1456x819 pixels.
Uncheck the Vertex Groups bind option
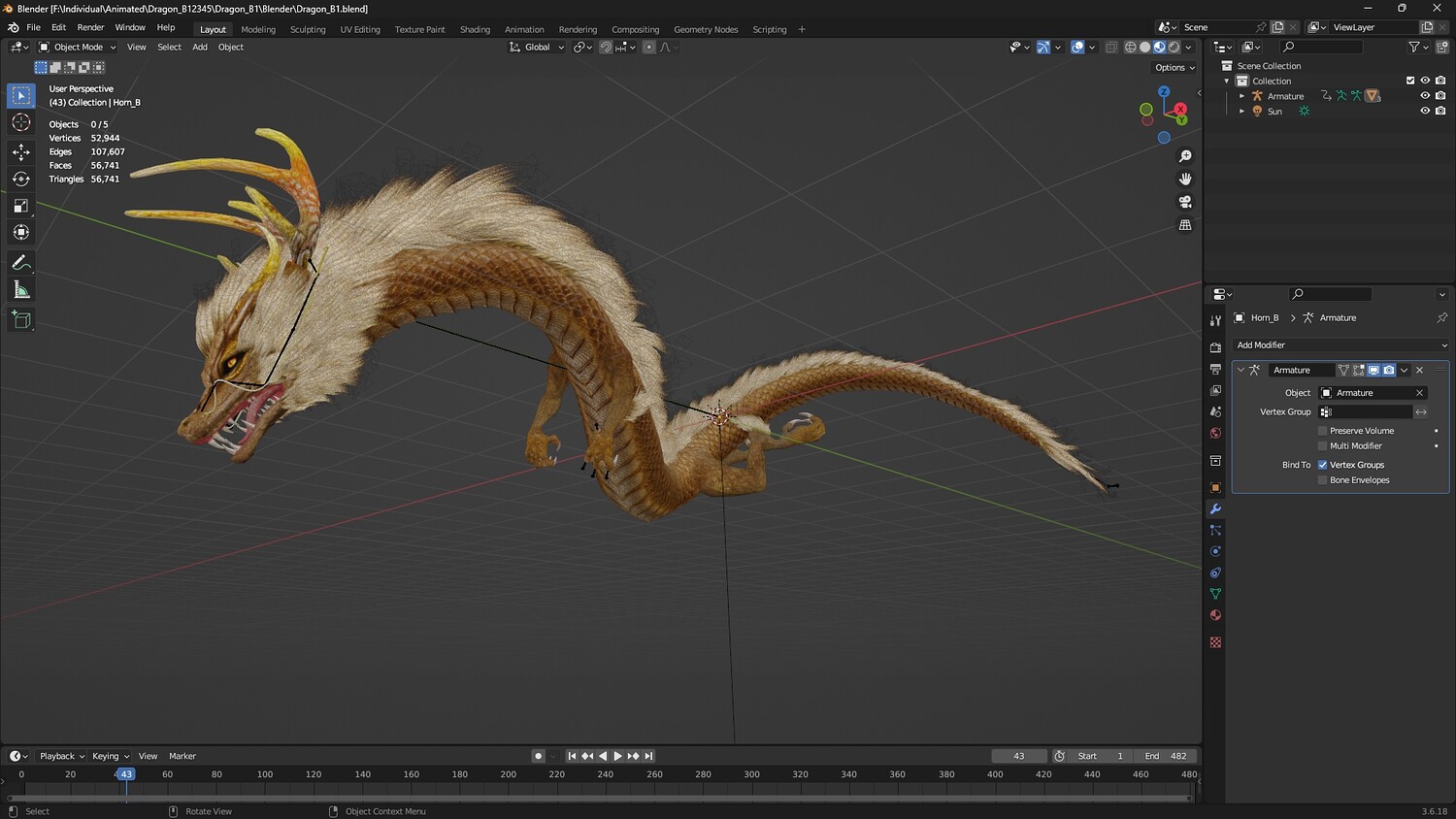point(1322,465)
